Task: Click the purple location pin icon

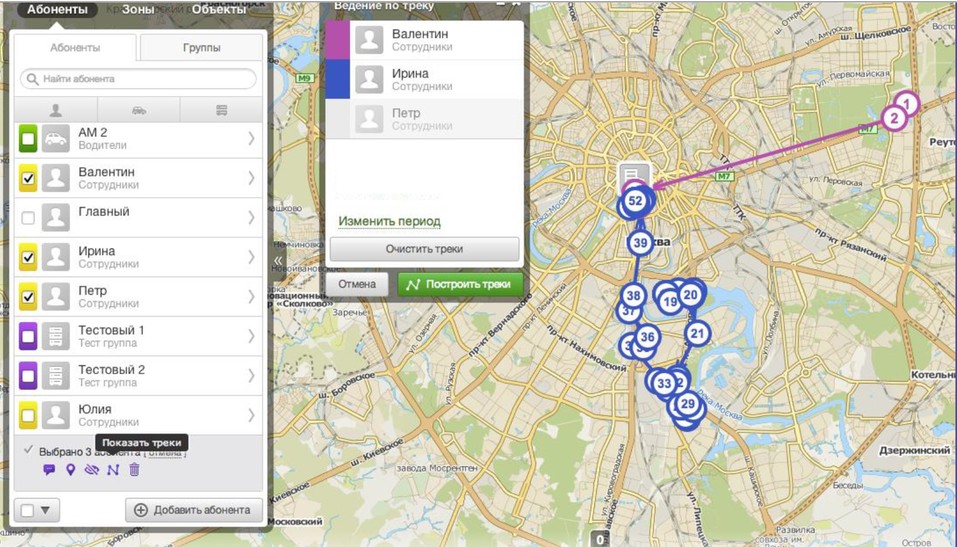Action: (x=70, y=470)
